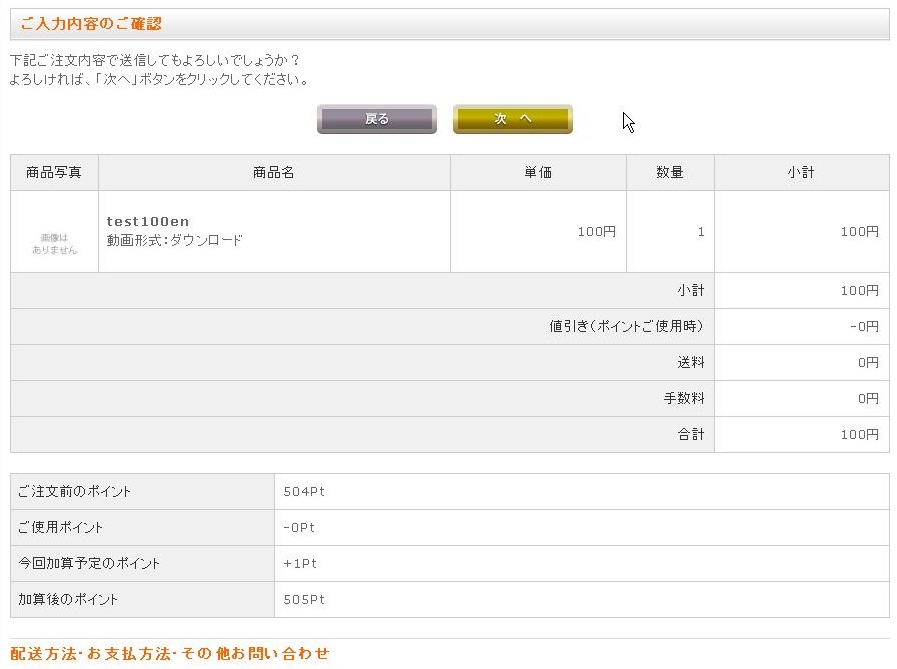Click the no-image product photo placeholder

(54, 243)
